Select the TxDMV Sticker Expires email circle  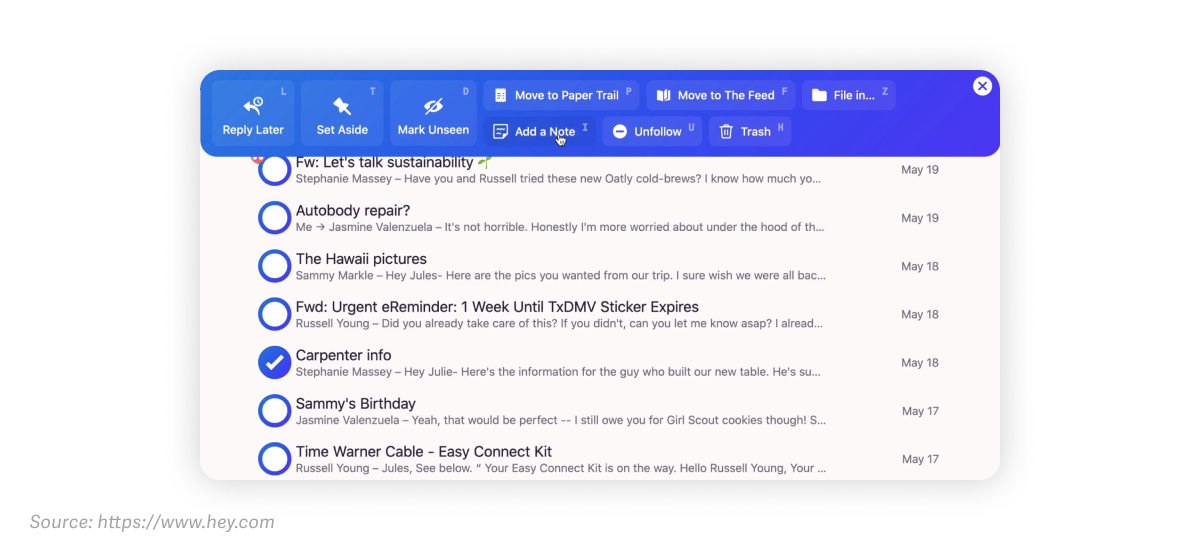point(274,314)
